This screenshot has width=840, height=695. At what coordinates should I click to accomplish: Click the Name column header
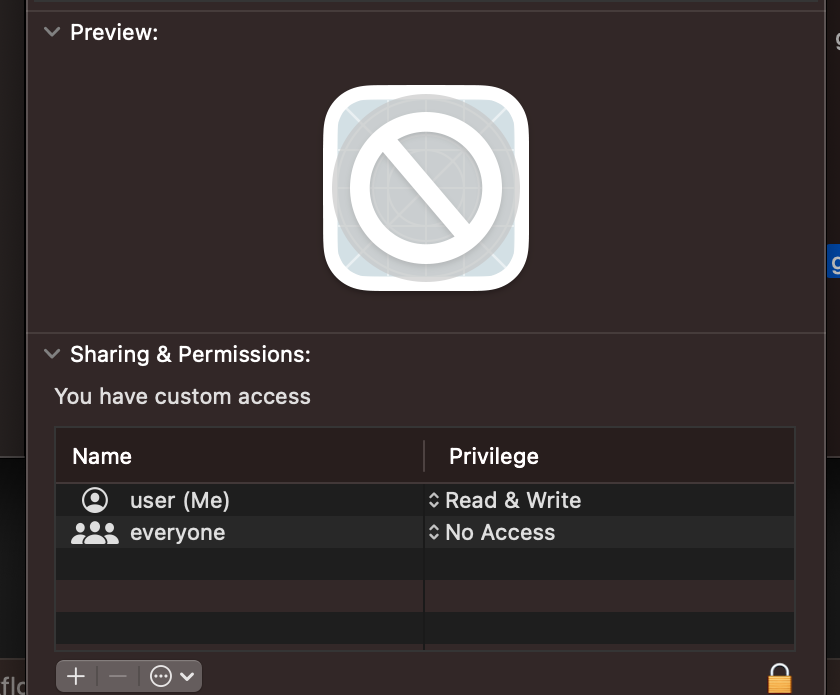click(102, 456)
